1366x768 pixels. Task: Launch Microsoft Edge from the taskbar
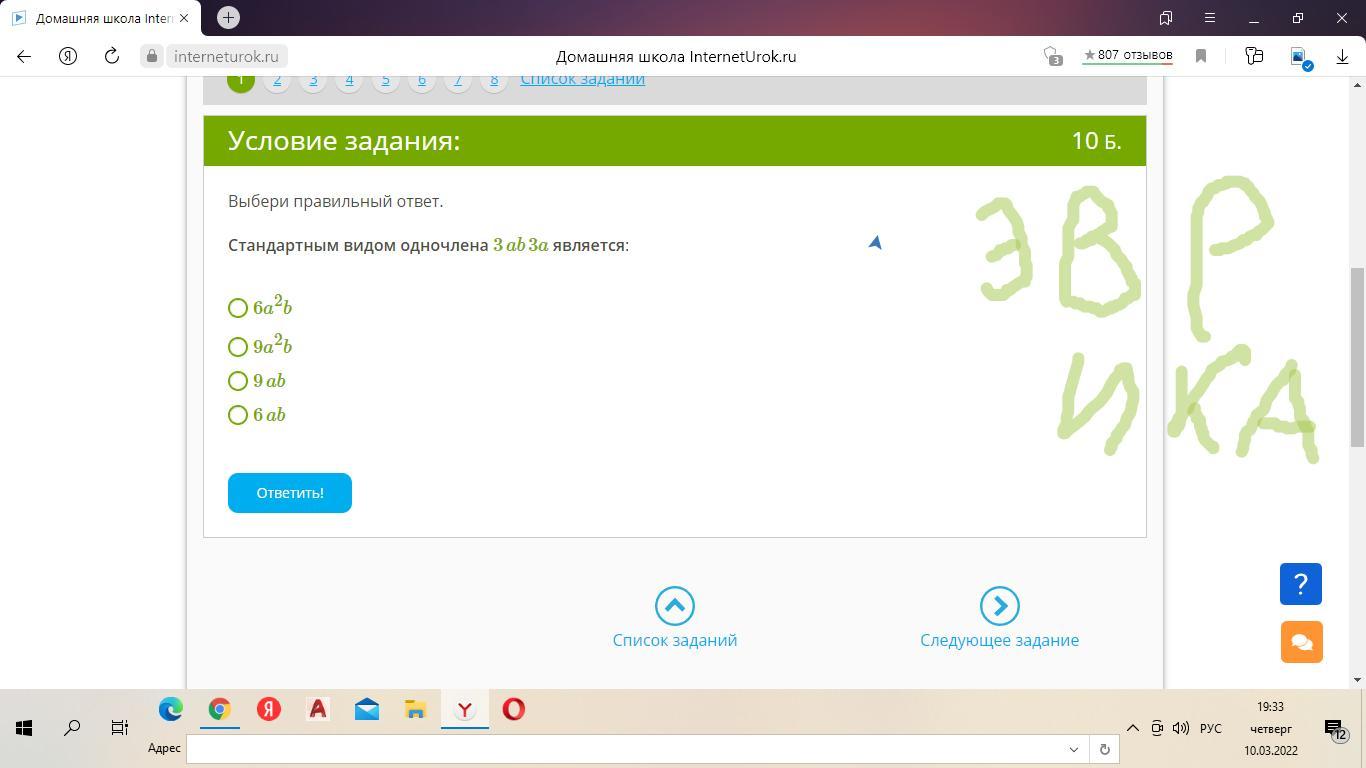click(x=171, y=709)
